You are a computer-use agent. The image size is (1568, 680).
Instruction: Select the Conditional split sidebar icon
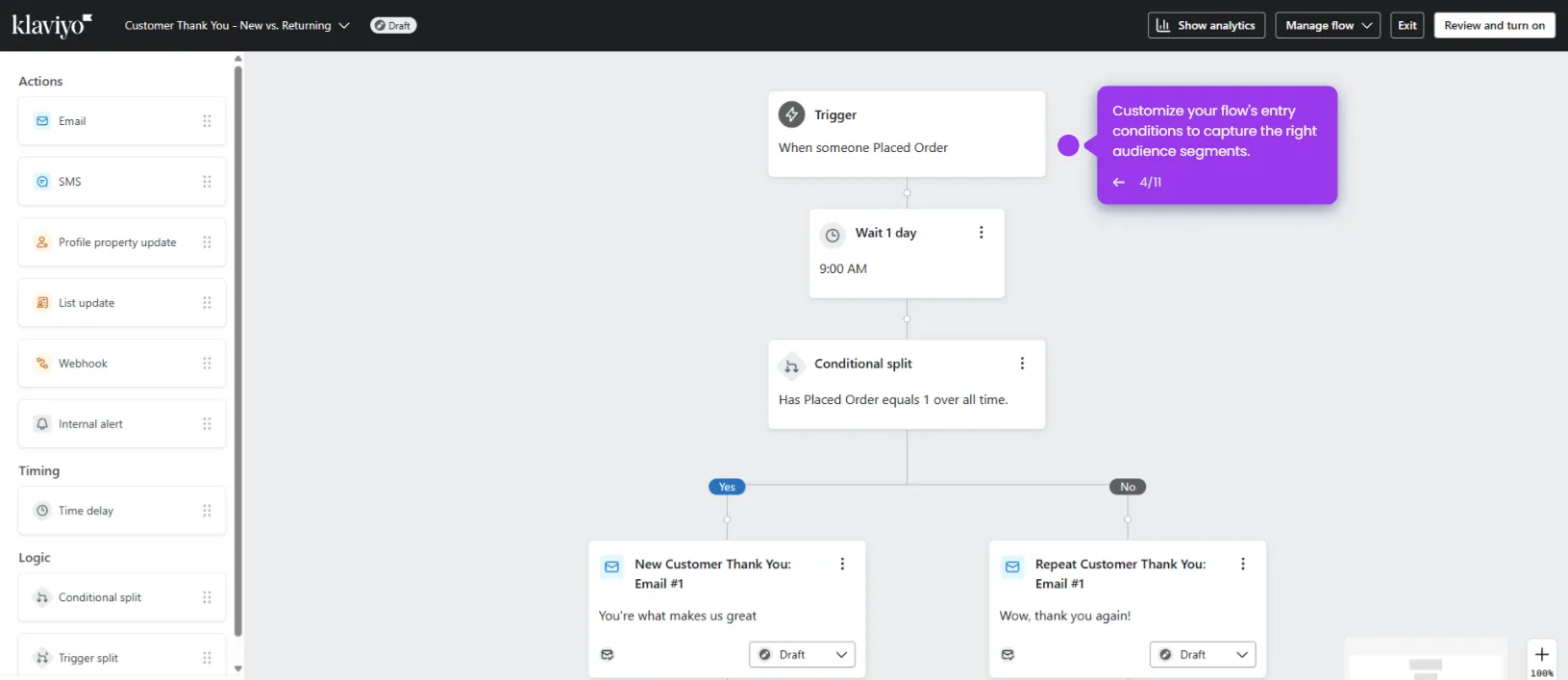point(42,597)
